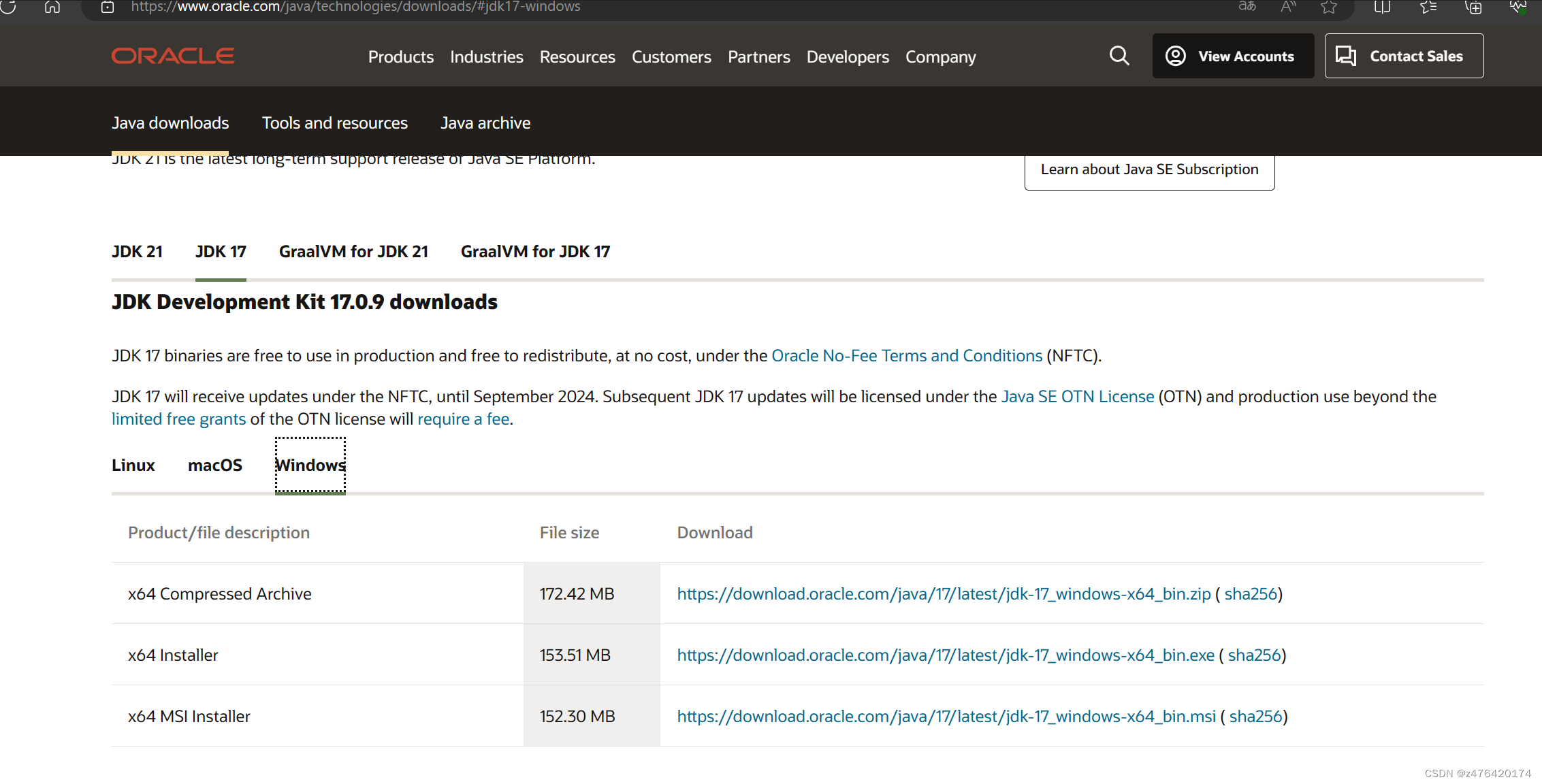Open the Developers menu
1542x784 pixels.
coord(848,56)
